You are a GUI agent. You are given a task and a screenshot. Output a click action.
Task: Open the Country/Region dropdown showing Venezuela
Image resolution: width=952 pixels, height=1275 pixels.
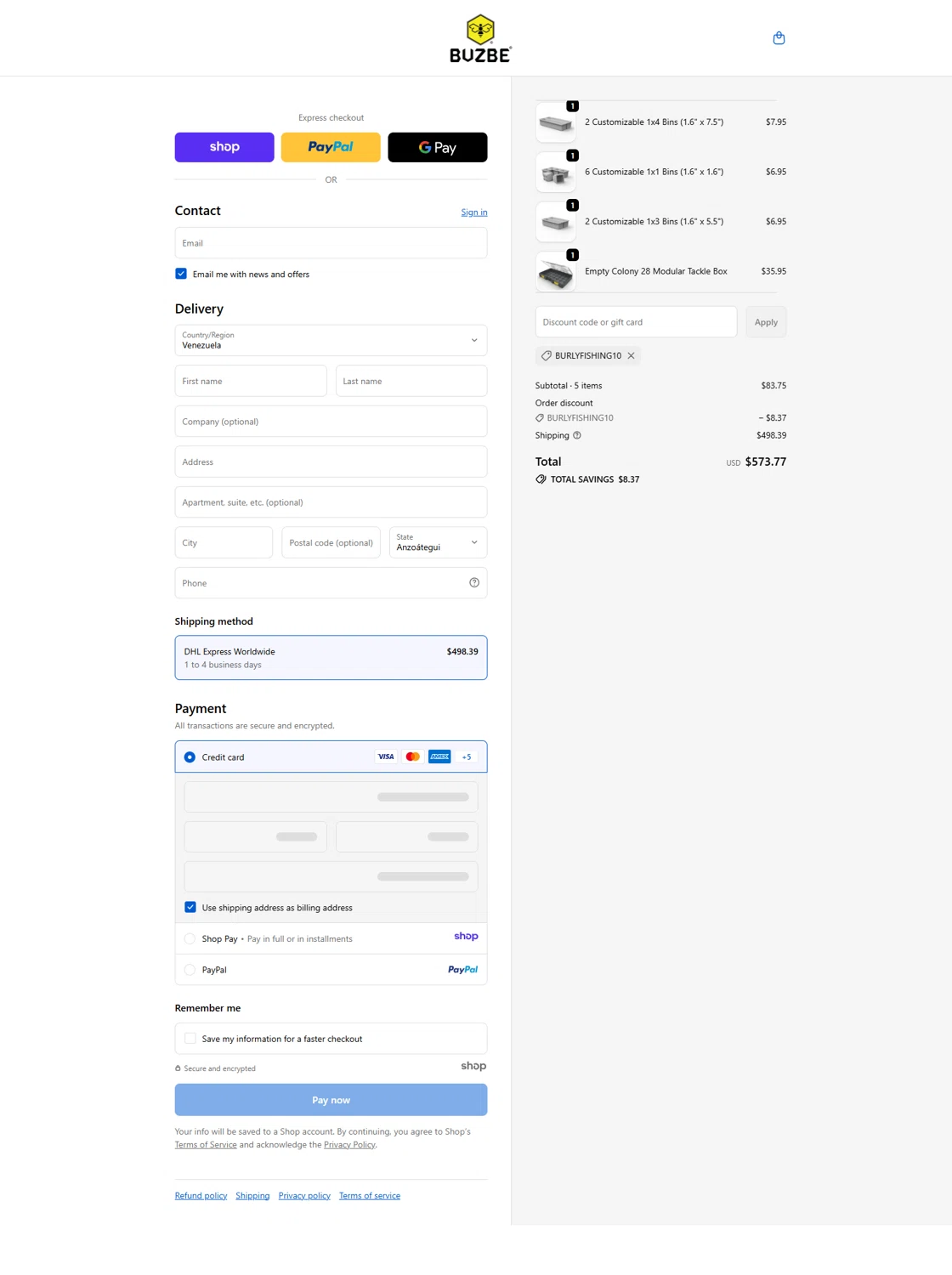(331, 340)
